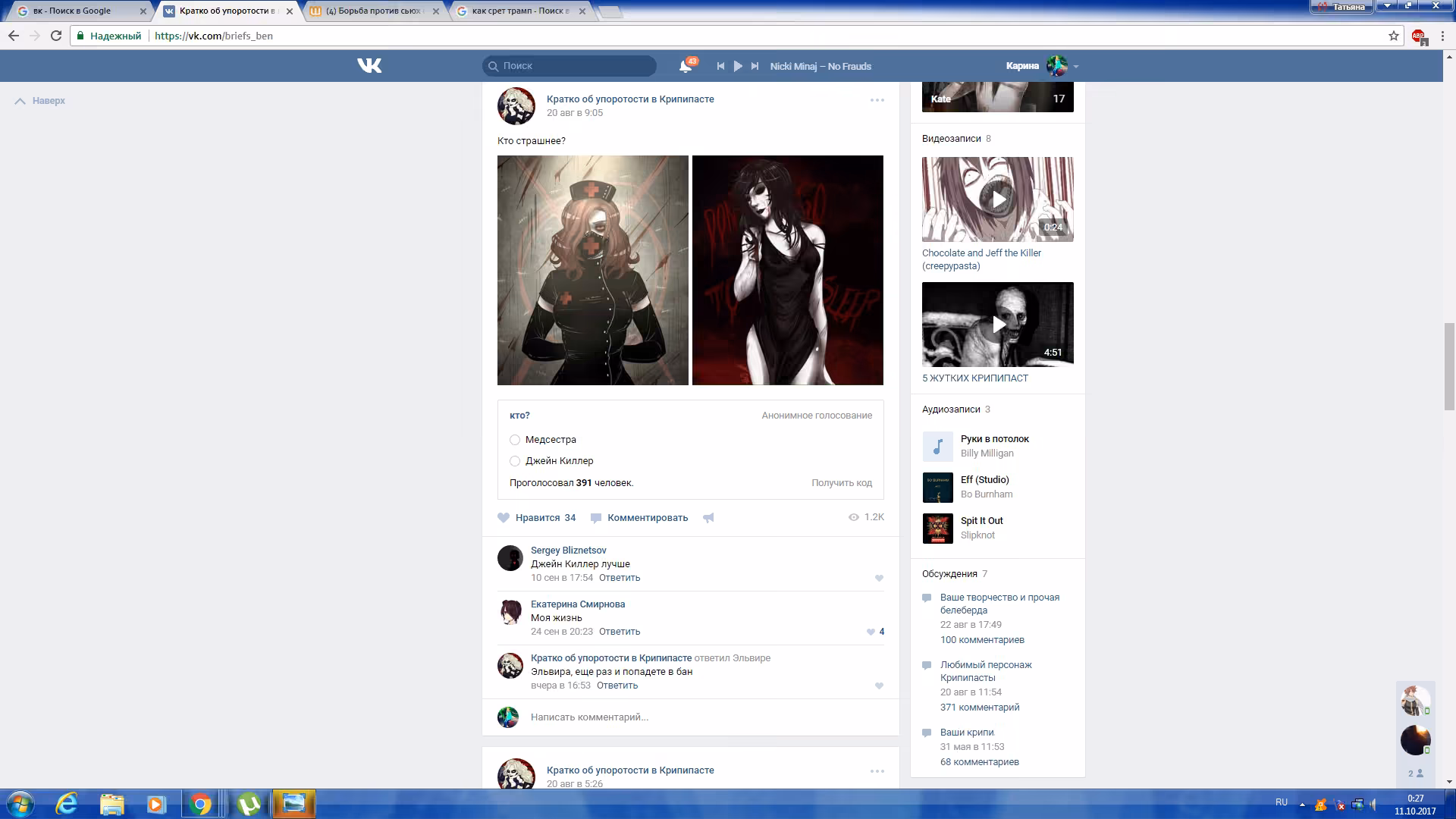This screenshot has height=819, width=1456.
Task: Open Обсуждения section header
Action: (x=949, y=574)
